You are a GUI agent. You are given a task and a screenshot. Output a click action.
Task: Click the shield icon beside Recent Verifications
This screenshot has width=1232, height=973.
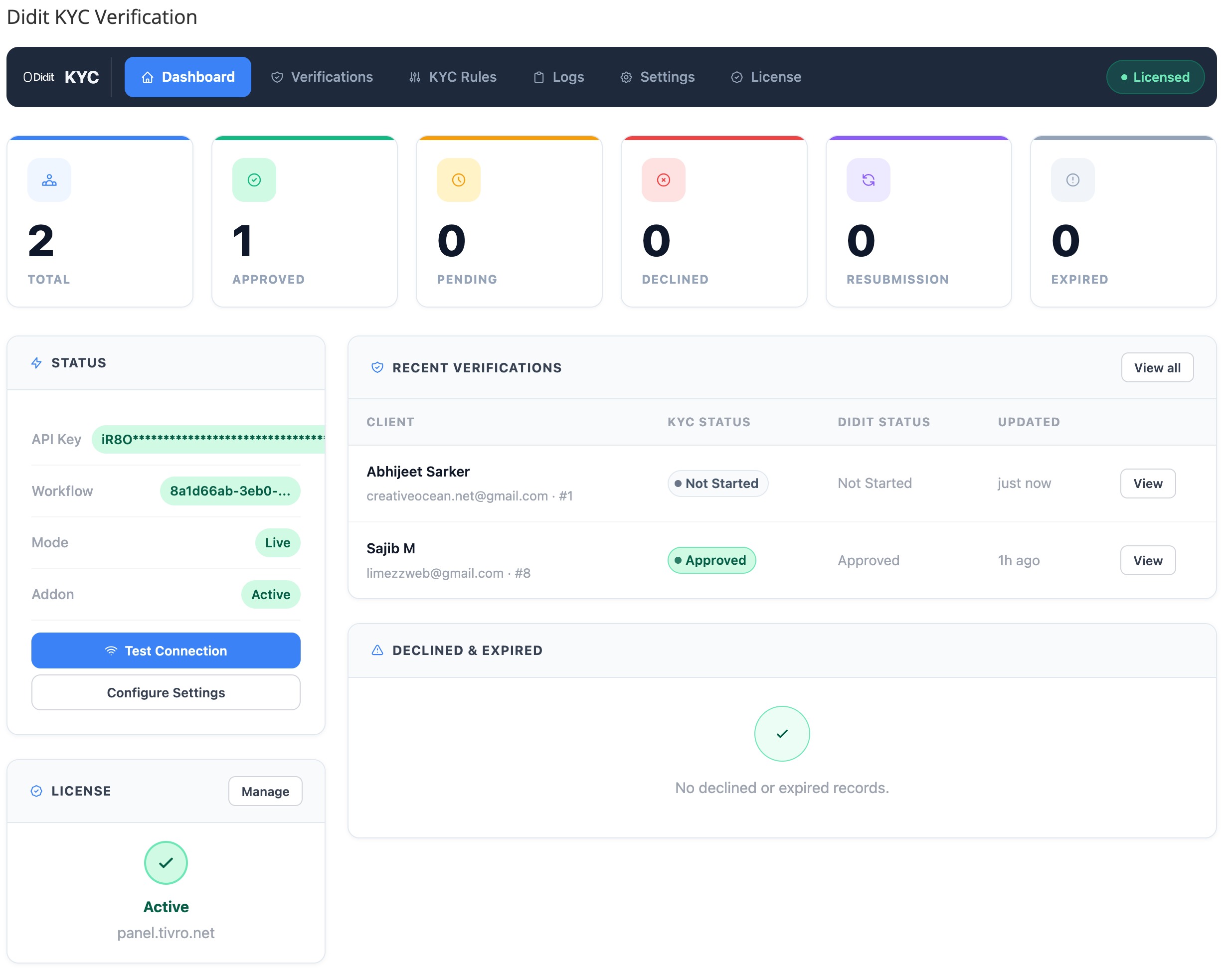click(376, 367)
